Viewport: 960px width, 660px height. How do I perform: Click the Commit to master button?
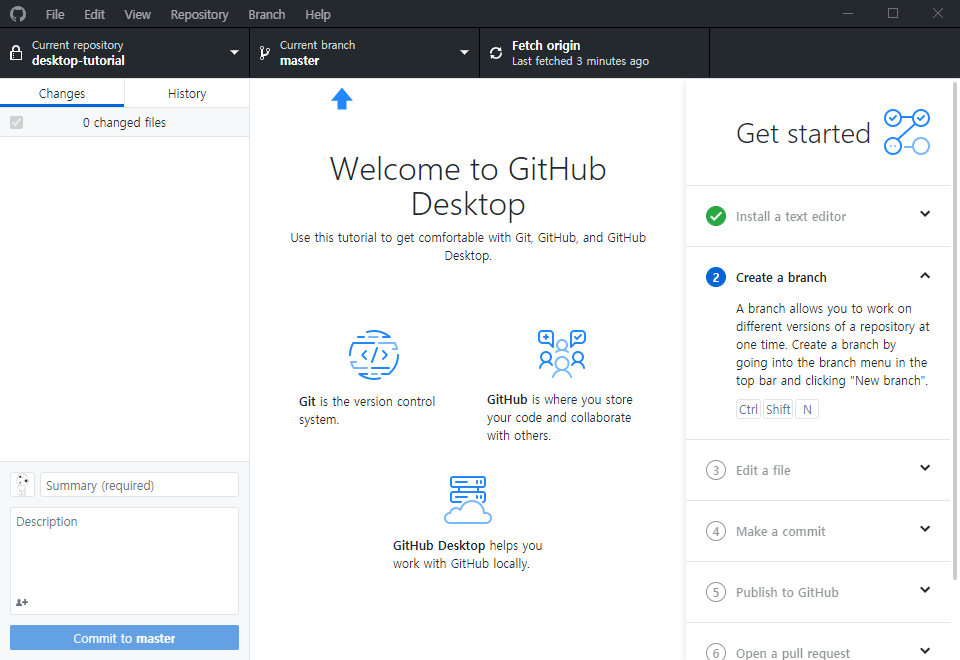pyautogui.click(x=124, y=637)
